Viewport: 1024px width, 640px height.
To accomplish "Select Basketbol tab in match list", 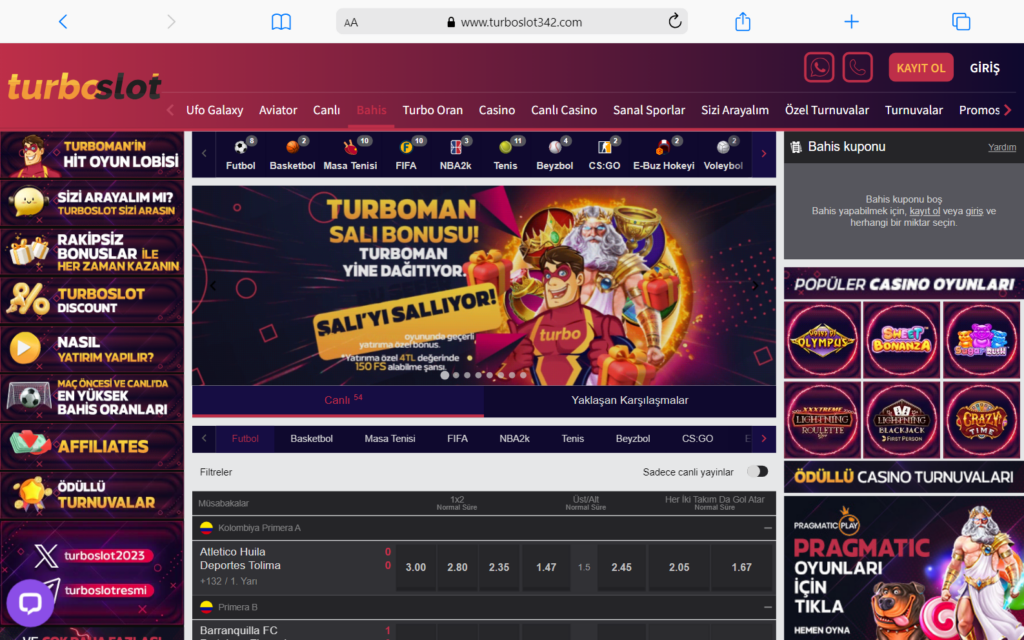I will 312,439.
